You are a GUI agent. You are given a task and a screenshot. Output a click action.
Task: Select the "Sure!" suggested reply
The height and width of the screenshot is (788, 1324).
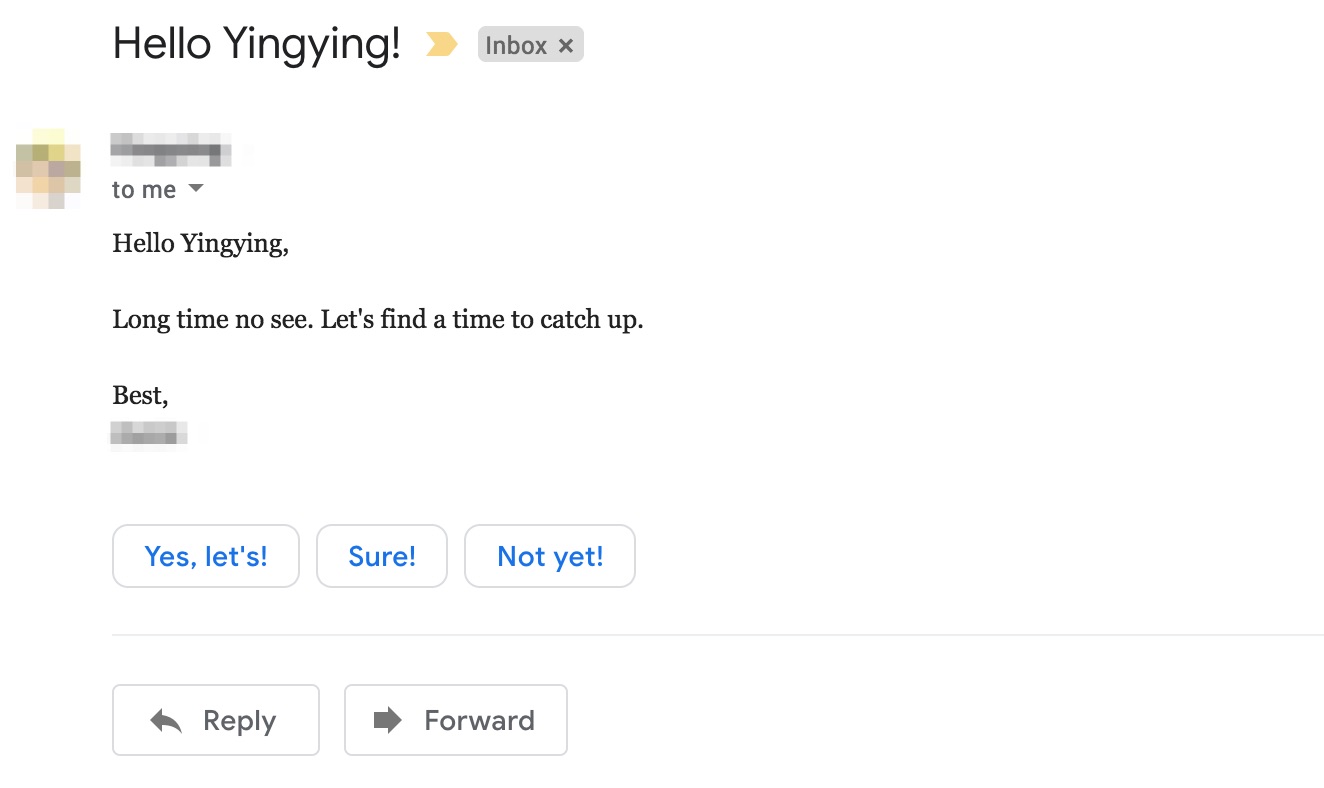pos(382,556)
